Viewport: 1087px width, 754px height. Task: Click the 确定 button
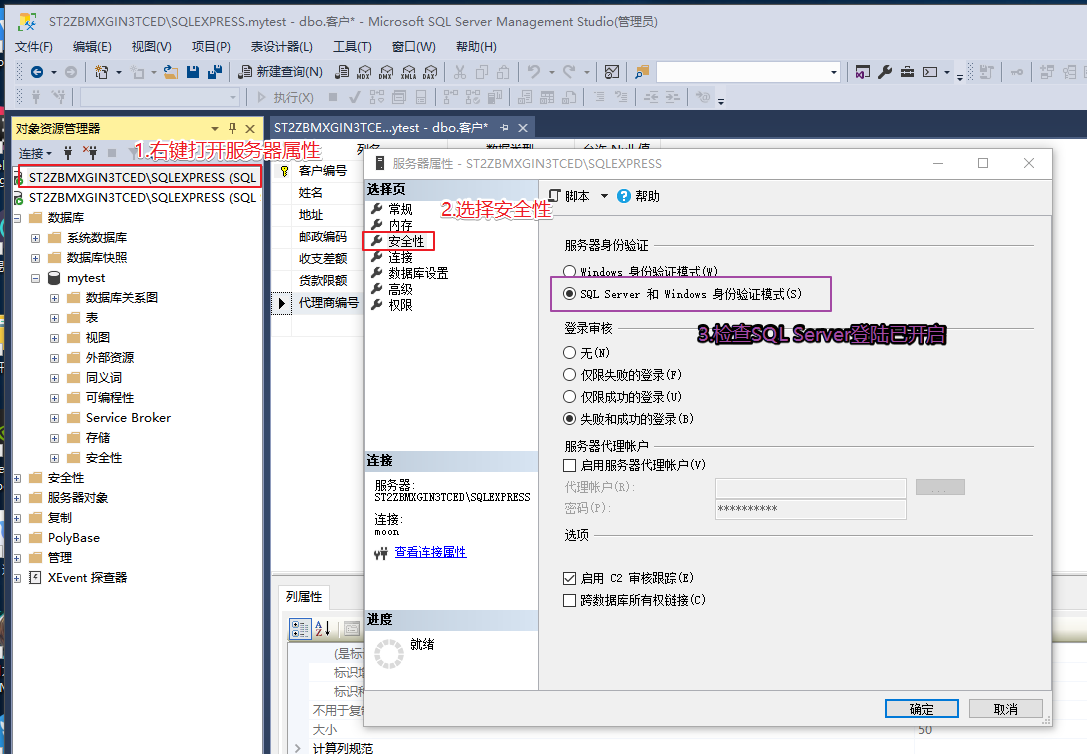pos(921,708)
